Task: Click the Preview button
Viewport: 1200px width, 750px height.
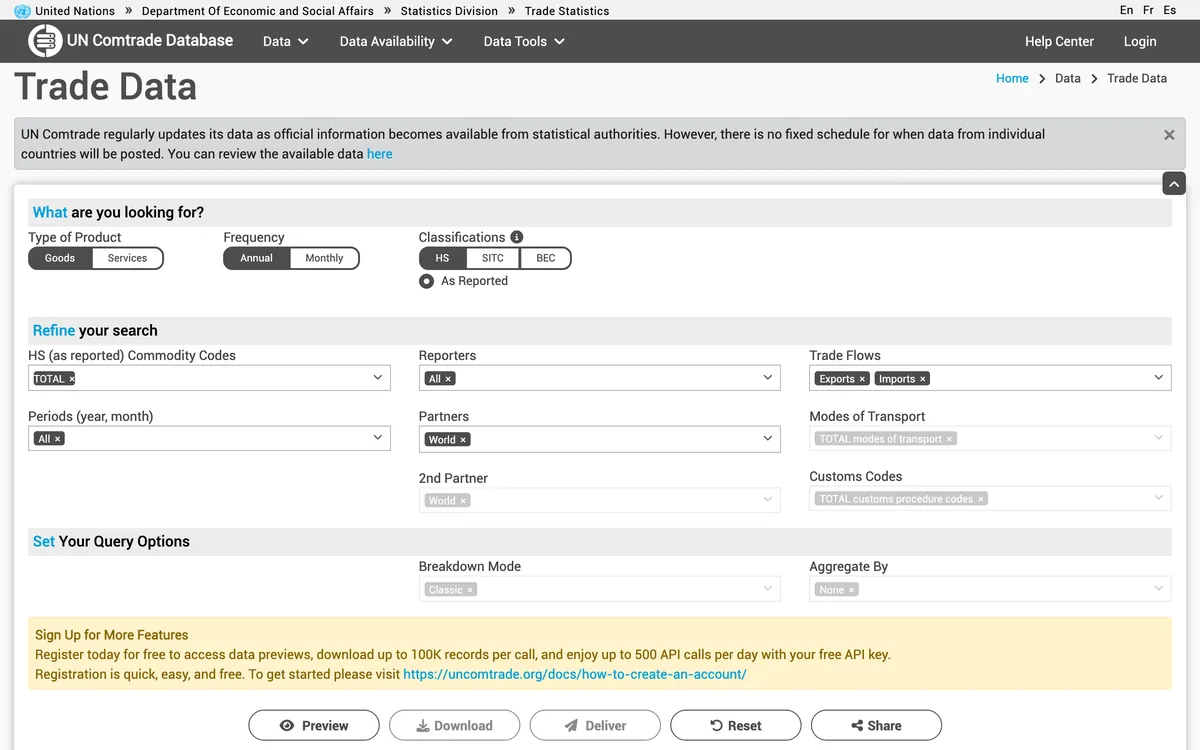Action: coord(314,725)
